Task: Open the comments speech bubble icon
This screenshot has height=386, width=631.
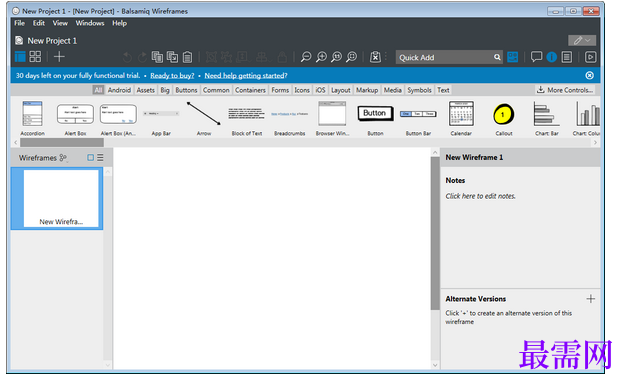Action: (x=536, y=57)
